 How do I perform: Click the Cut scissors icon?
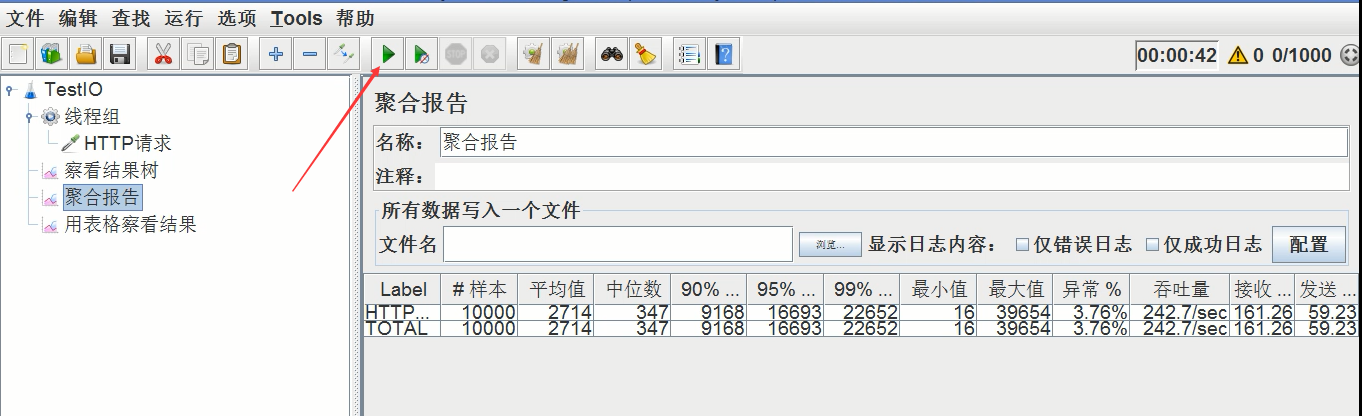click(x=163, y=54)
